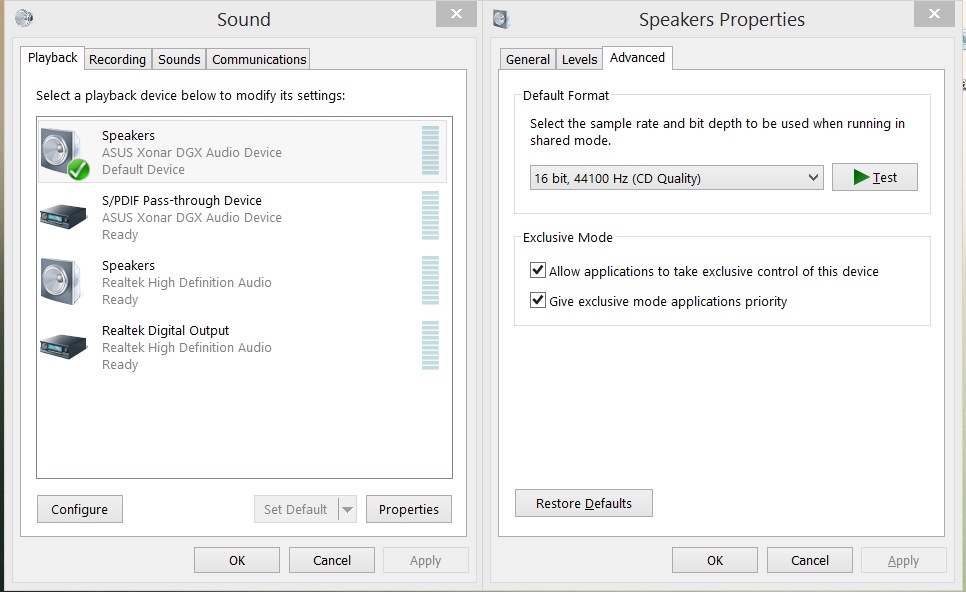Open device Properties from Sound window
Image resolution: width=966 pixels, height=595 pixels.
[x=408, y=509]
